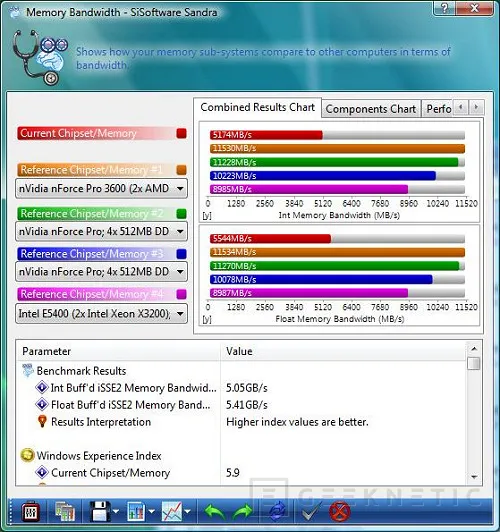Click the blue 10078MB/s Float bandwidth bar
The height and width of the screenshot is (532, 500).
coord(321,280)
